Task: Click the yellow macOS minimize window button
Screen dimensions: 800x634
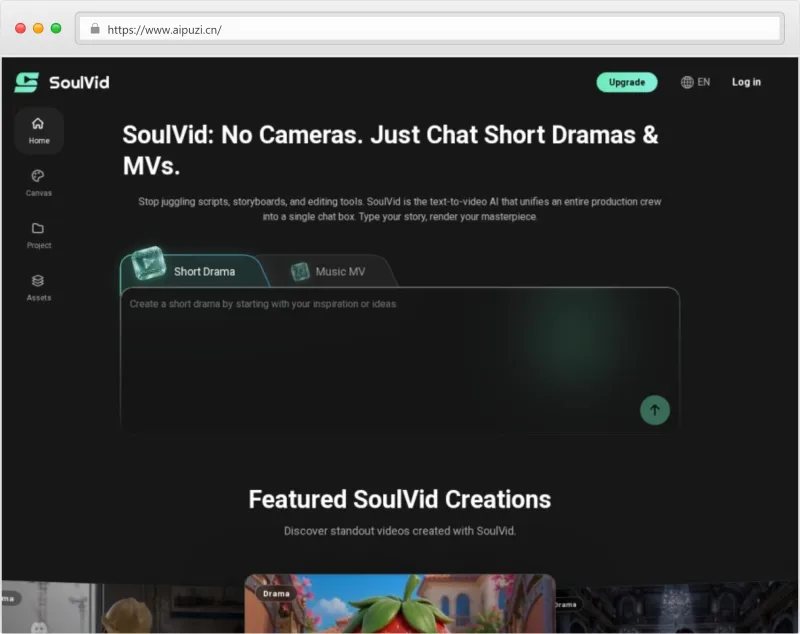Action: pyautogui.click(x=38, y=29)
